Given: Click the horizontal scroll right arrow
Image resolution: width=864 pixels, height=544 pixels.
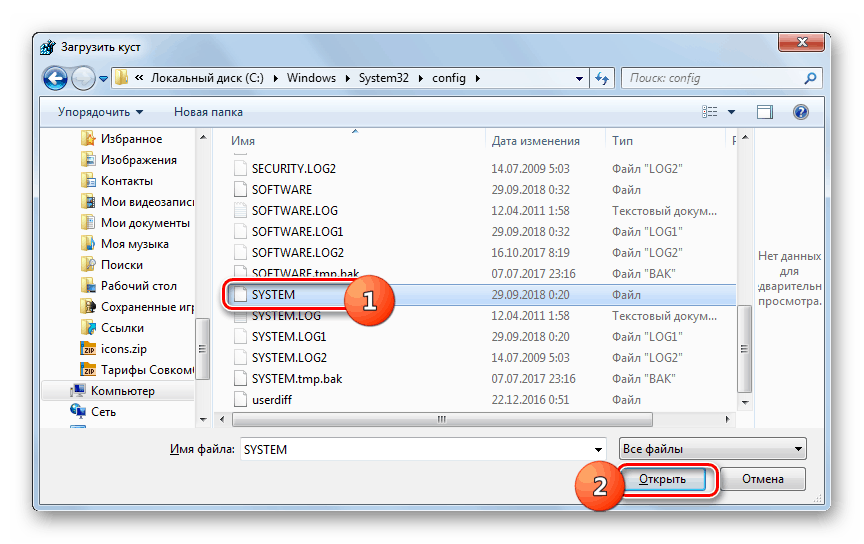Looking at the screenshot, I should click(727, 419).
